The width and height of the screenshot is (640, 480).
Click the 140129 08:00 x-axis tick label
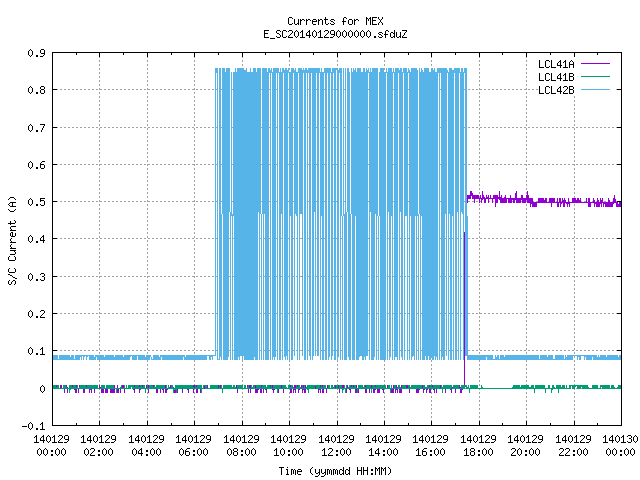coord(241,446)
